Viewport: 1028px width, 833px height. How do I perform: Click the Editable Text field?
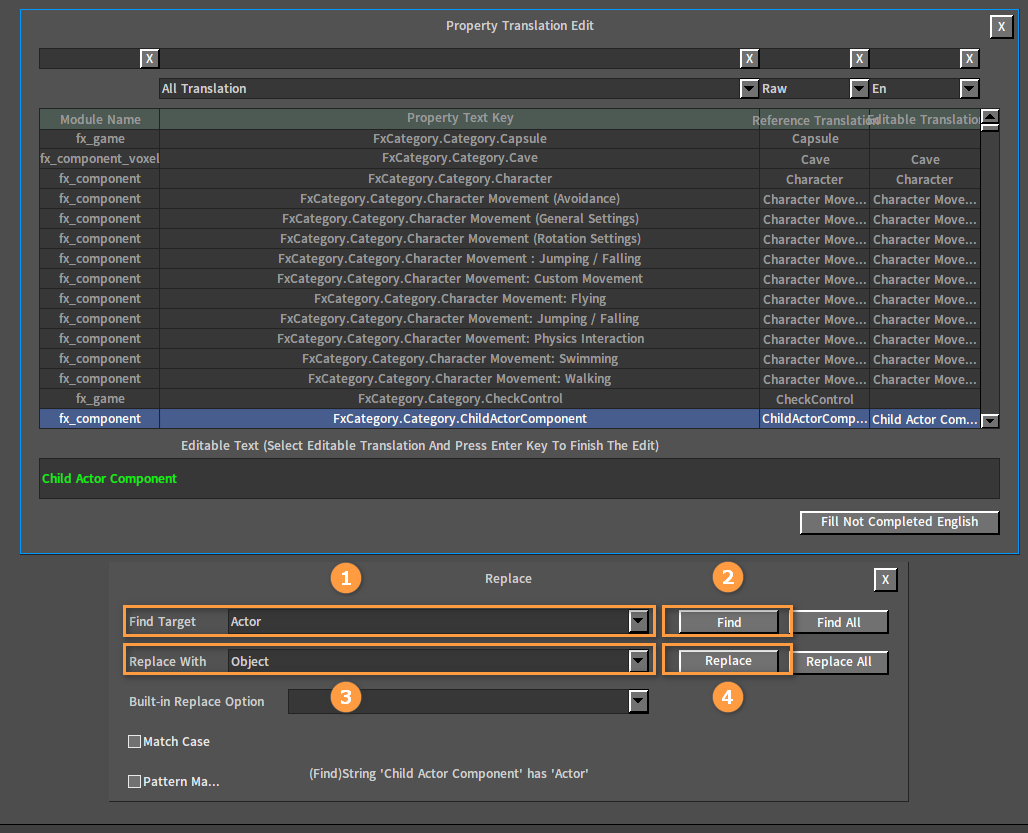pyautogui.click(x=519, y=478)
